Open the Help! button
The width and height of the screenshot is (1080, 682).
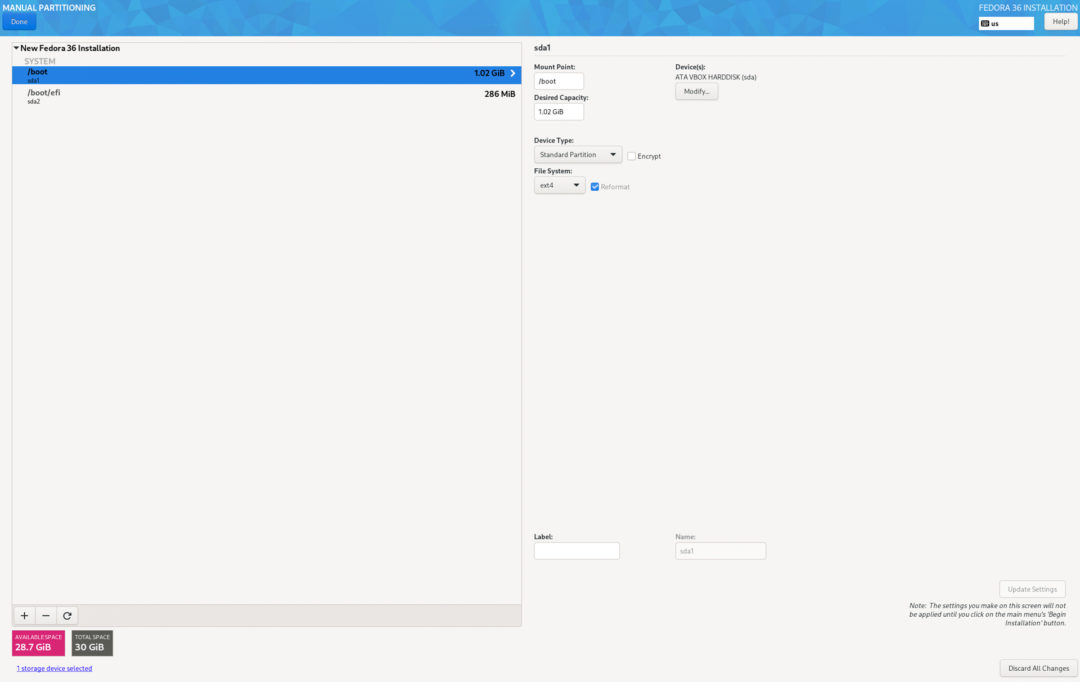[1061, 21]
